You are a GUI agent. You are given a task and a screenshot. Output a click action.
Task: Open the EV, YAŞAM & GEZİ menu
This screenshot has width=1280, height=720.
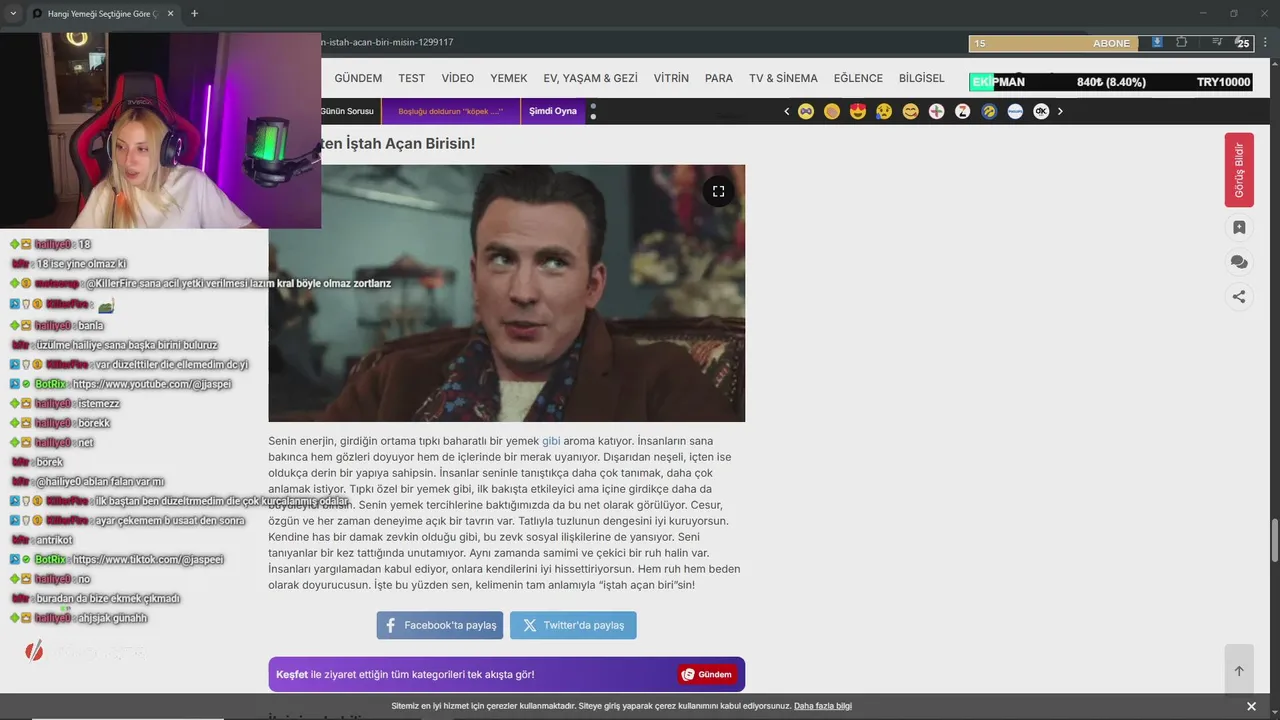pos(590,78)
